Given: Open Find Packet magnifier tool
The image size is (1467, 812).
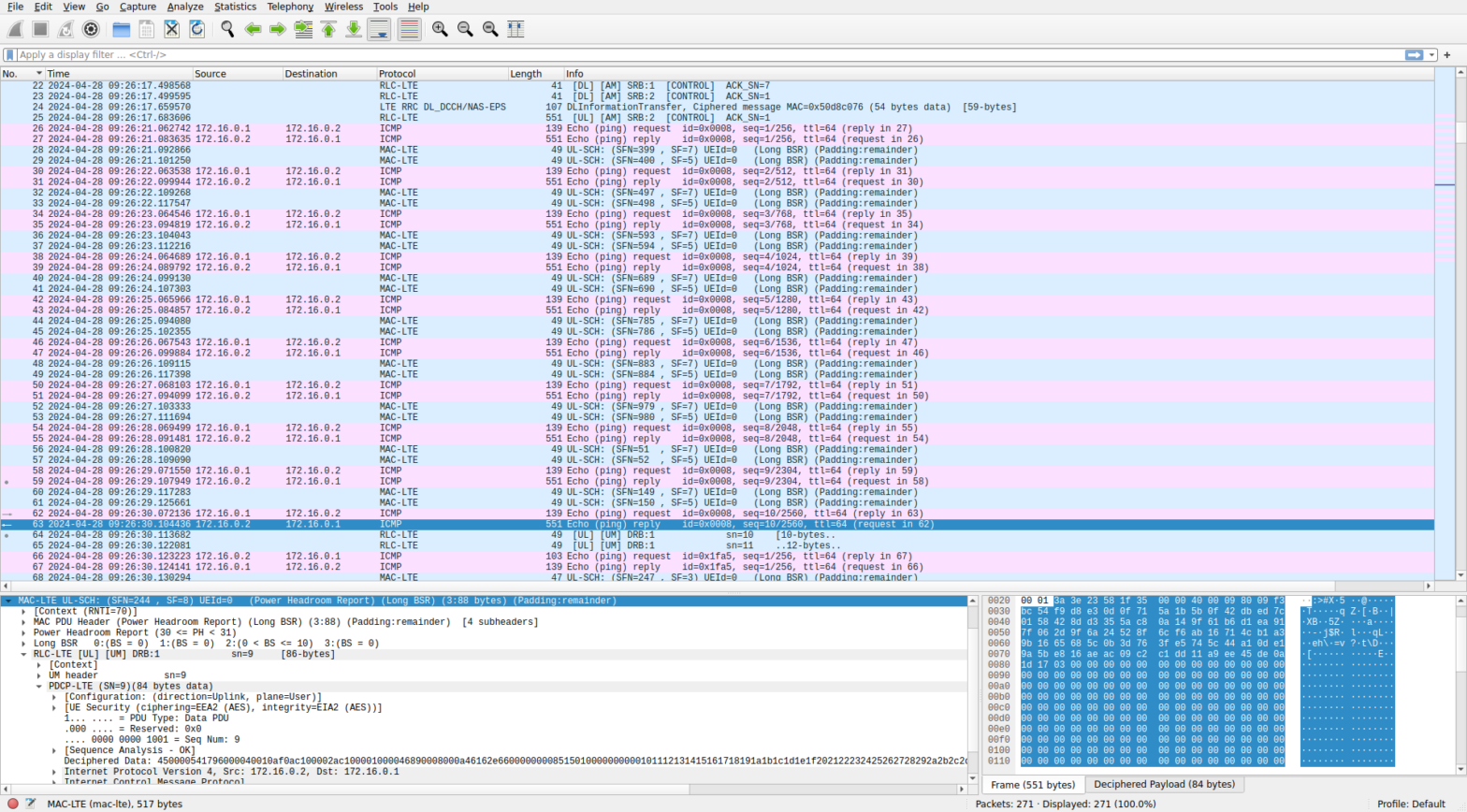Looking at the screenshot, I should tap(227, 29).
